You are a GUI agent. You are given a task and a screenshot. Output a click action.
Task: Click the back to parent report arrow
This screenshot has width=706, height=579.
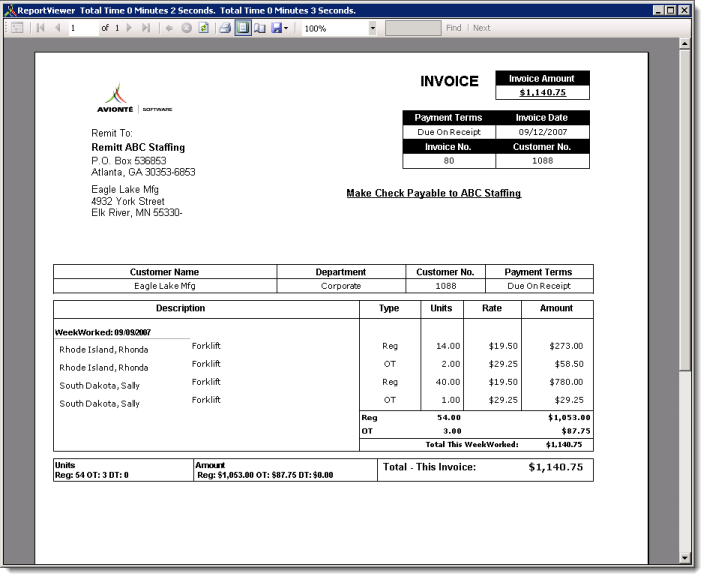pyautogui.click(x=169, y=28)
